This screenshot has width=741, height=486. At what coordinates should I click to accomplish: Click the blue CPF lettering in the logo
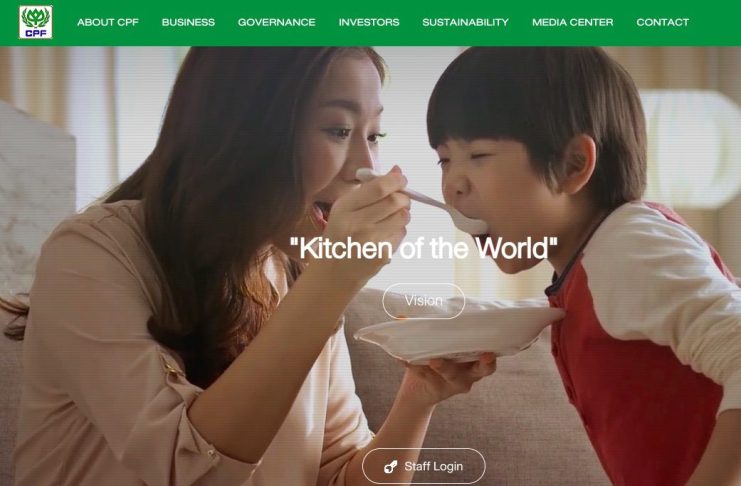[36, 33]
